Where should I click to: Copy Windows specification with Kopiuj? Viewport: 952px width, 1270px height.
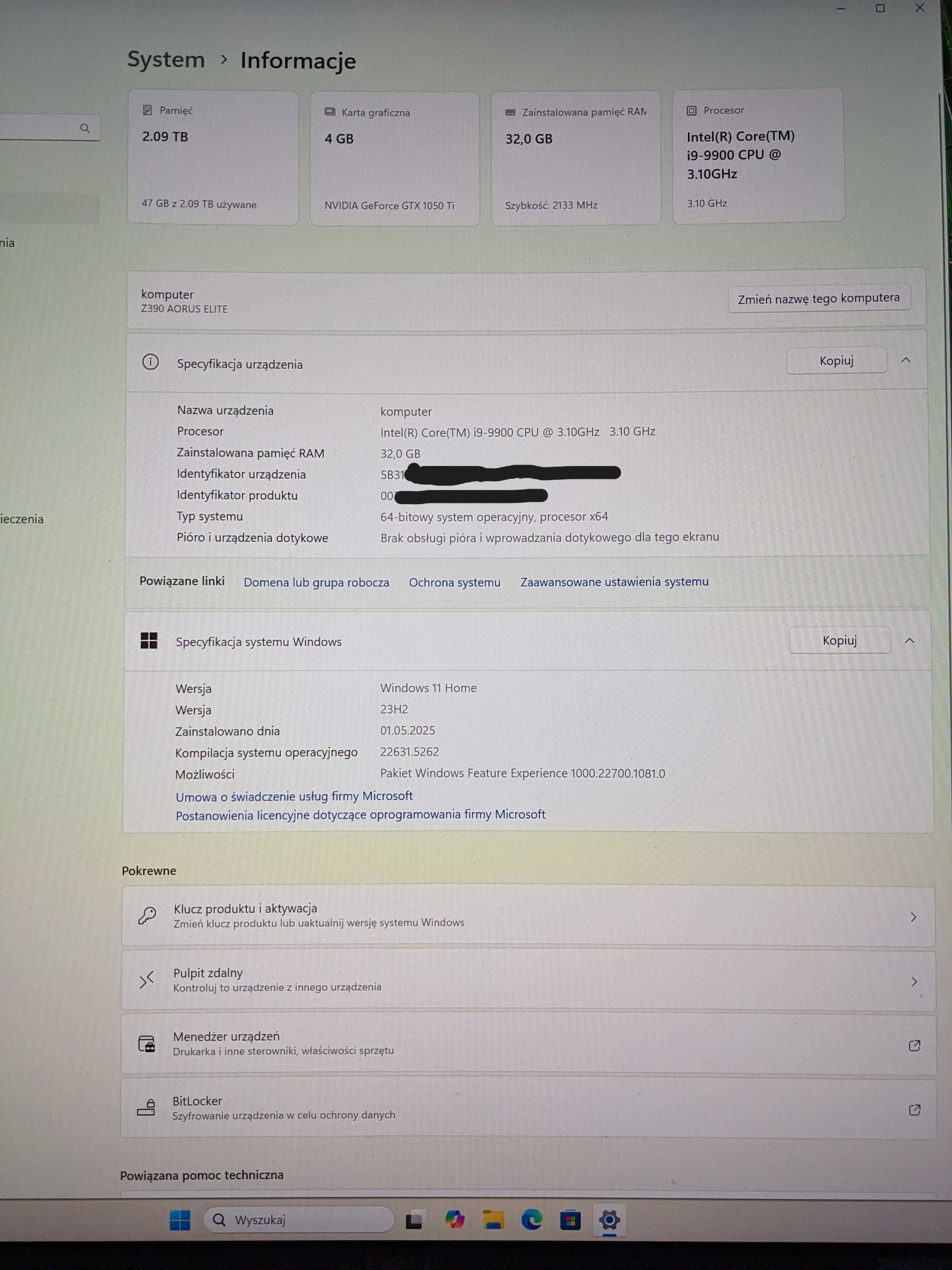tap(840, 640)
